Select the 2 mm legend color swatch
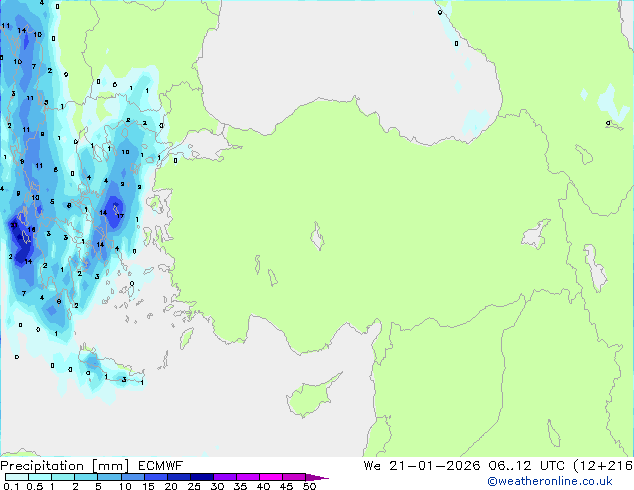The width and height of the screenshot is (634, 490). [x=87, y=477]
